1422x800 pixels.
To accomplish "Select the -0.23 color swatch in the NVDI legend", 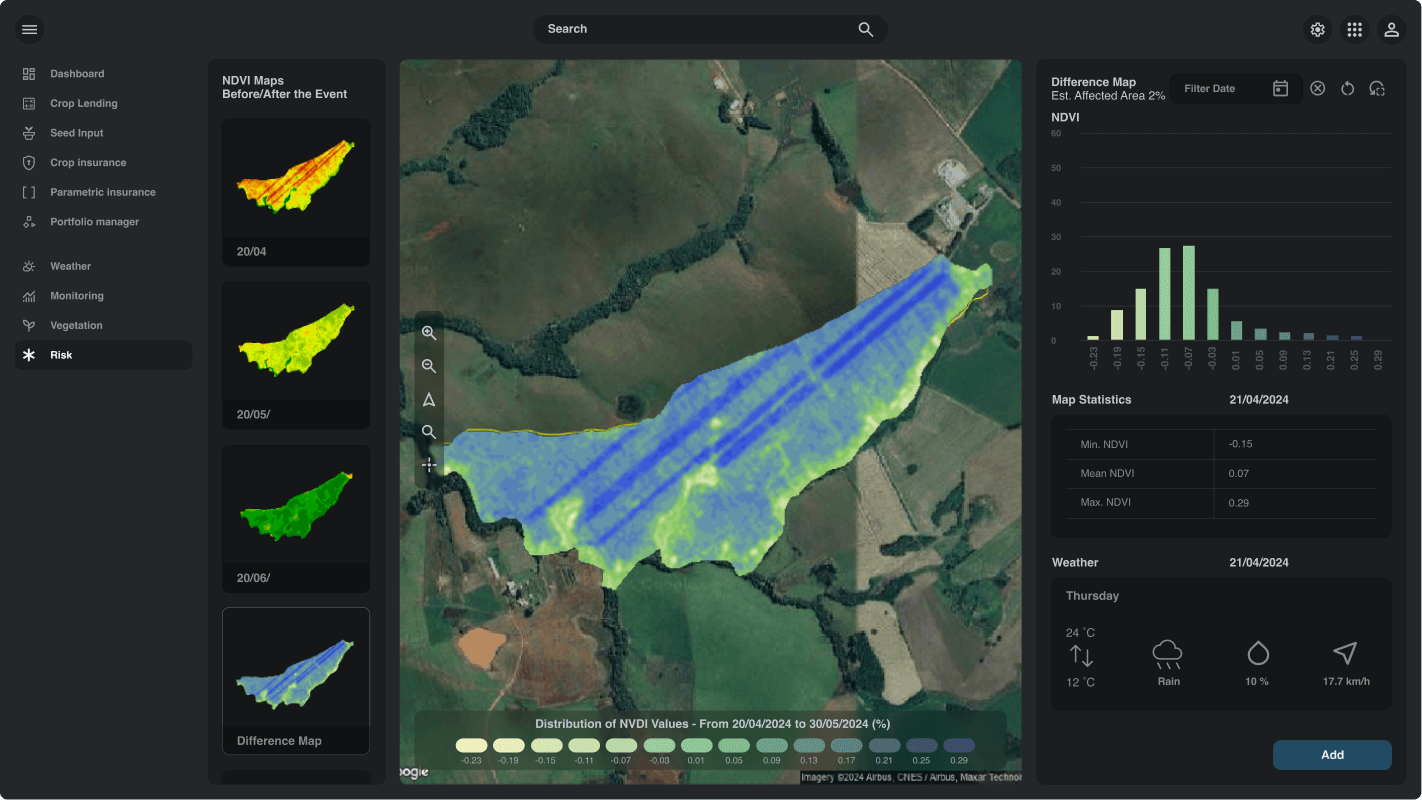I will point(472,745).
